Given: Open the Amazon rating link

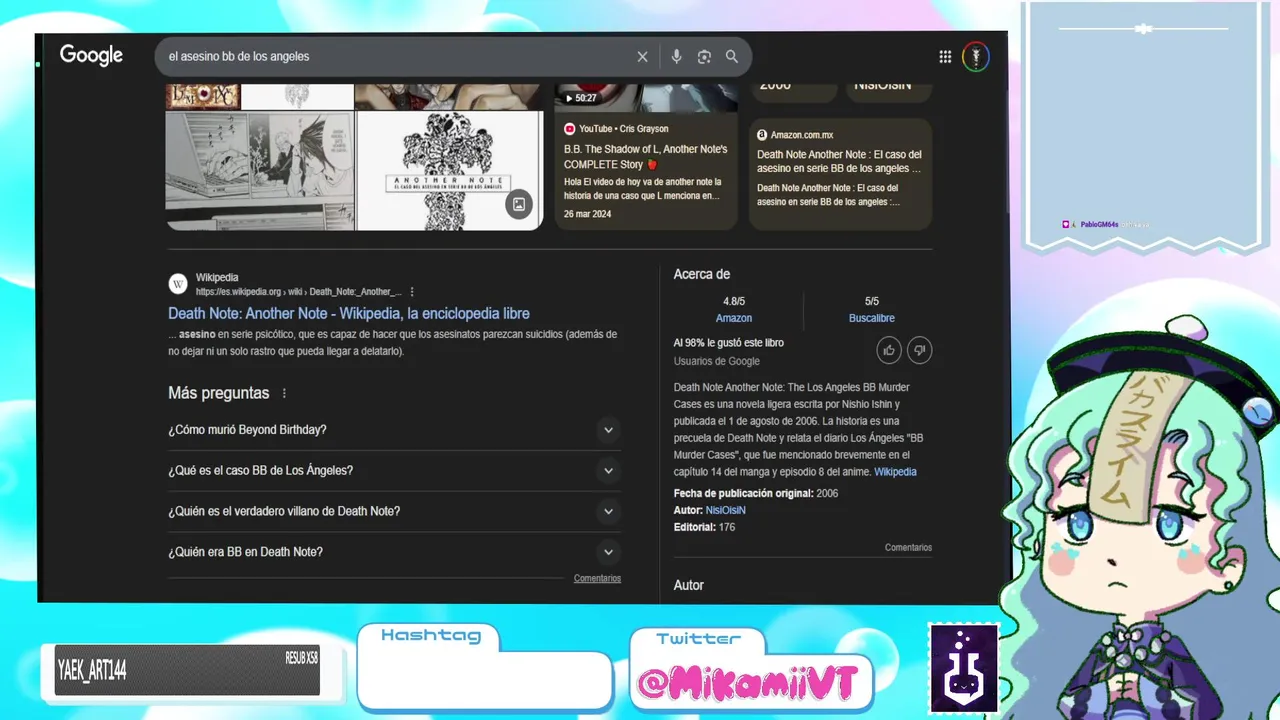Looking at the screenshot, I should click(733, 318).
